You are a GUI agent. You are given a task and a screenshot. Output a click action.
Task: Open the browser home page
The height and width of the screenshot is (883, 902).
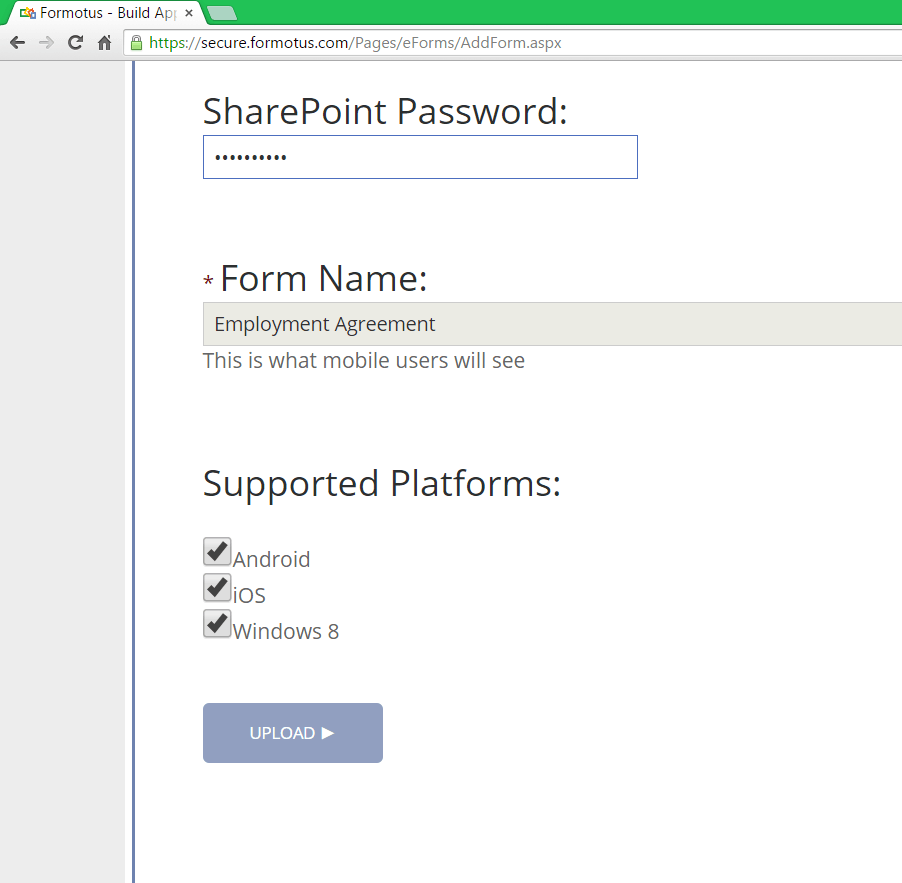(104, 43)
